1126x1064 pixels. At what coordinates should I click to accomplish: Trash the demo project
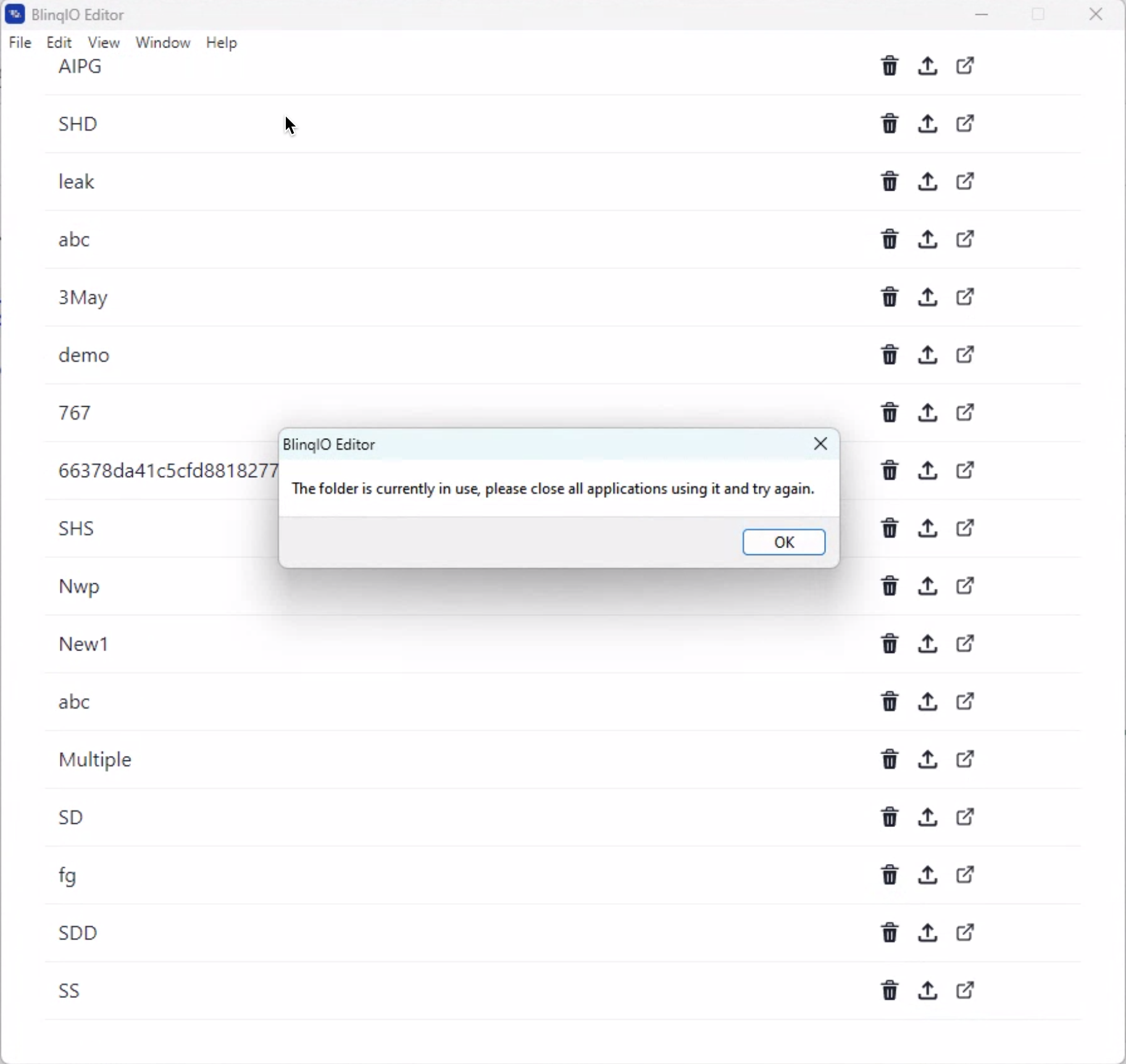pos(890,355)
